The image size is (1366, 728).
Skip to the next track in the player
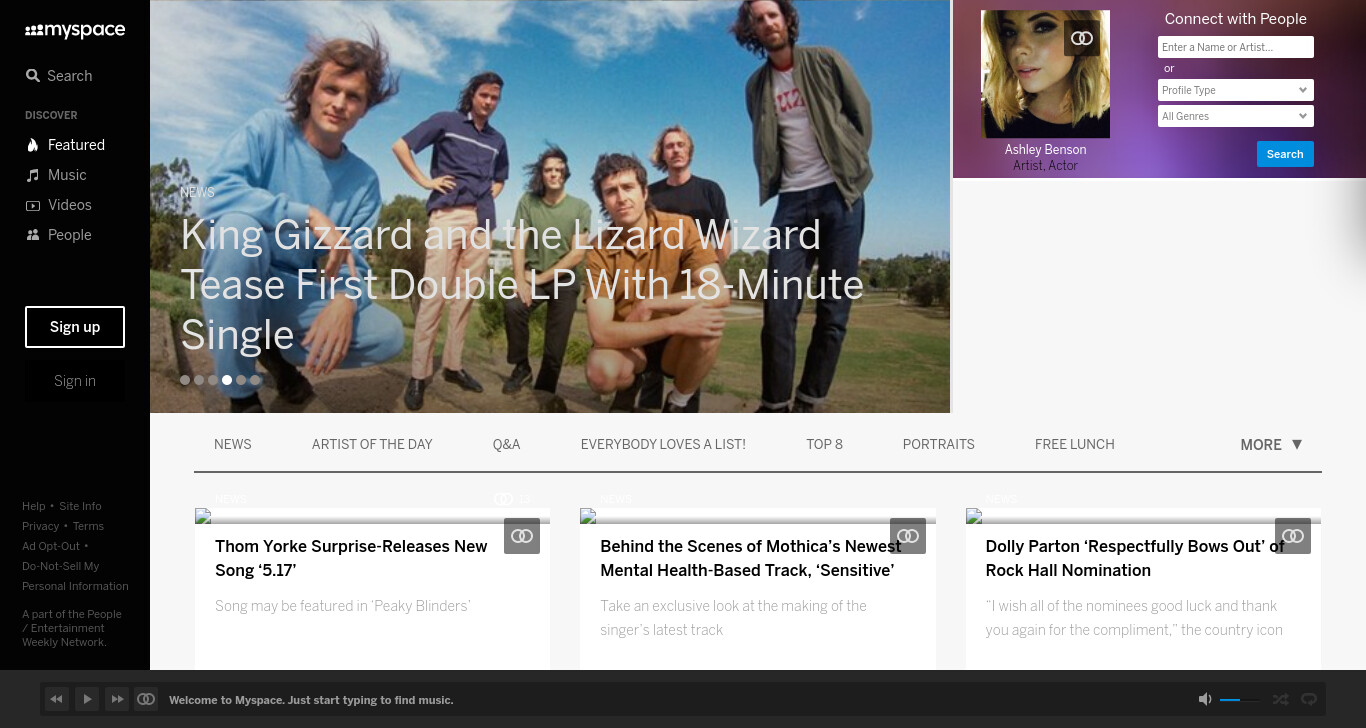tap(117, 699)
